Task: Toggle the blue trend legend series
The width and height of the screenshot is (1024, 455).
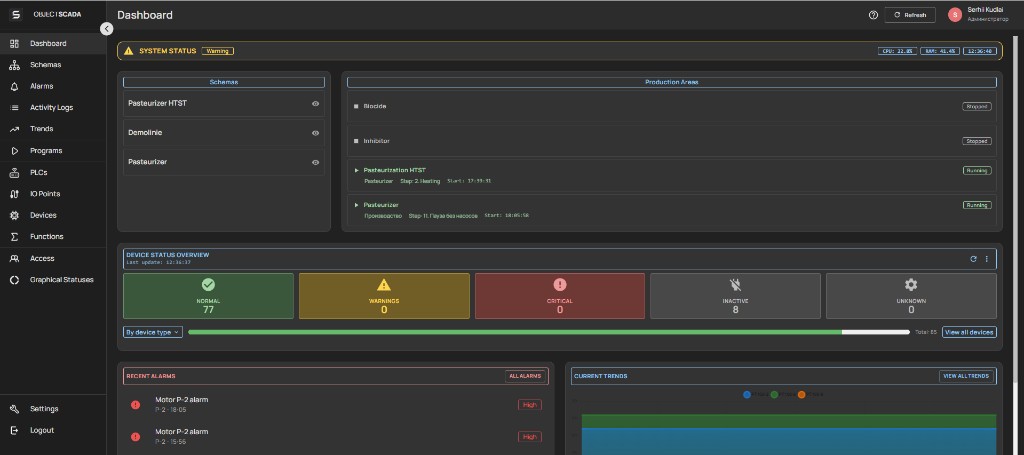Action: point(747,394)
